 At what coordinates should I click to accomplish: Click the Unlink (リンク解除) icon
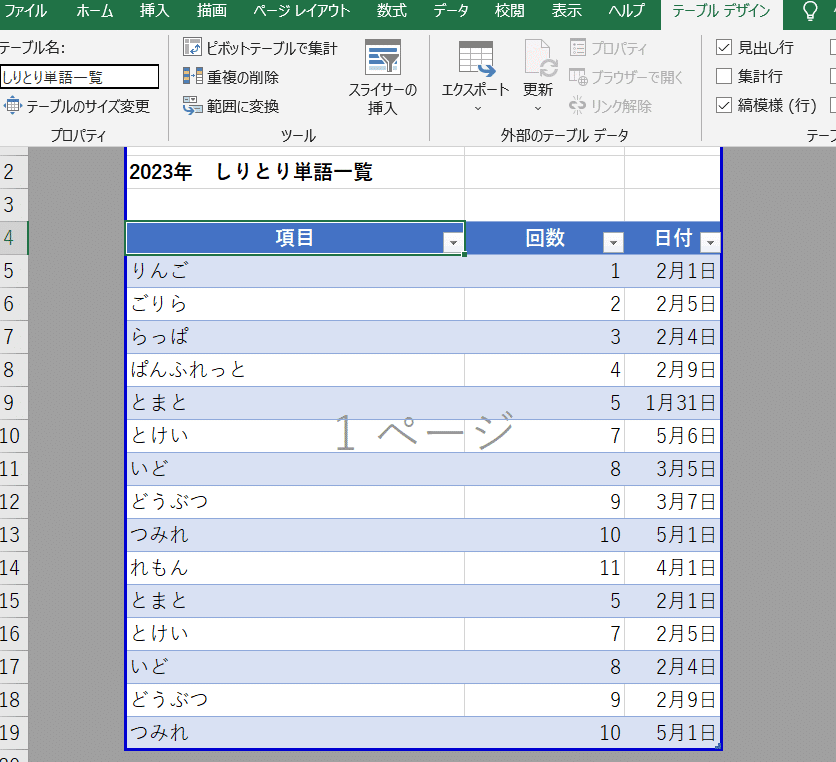(x=578, y=106)
